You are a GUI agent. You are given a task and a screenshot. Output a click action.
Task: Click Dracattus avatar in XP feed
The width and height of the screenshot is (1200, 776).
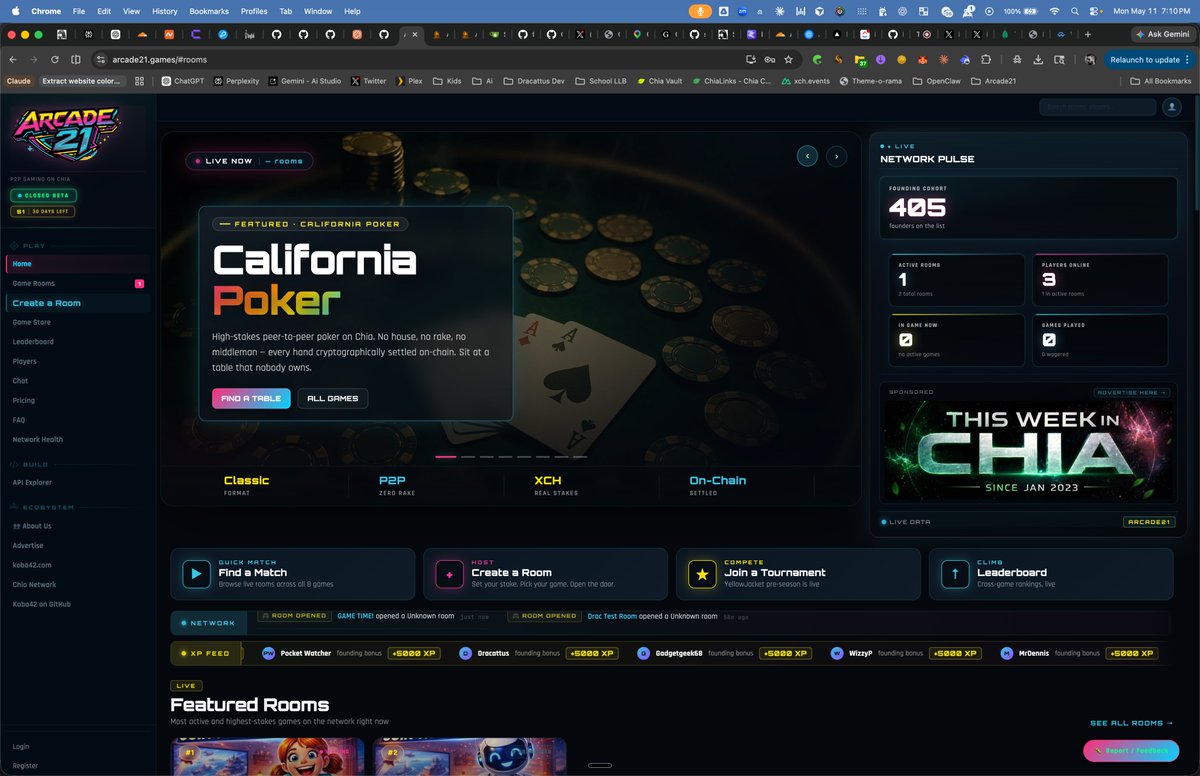[x=465, y=653]
